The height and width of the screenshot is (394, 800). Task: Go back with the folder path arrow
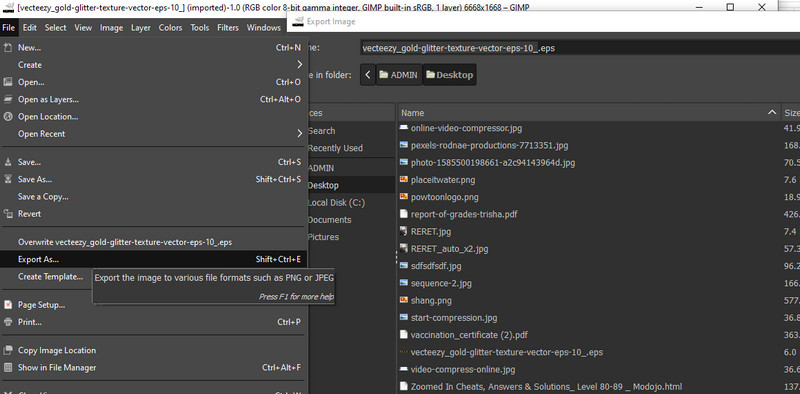click(368, 75)
